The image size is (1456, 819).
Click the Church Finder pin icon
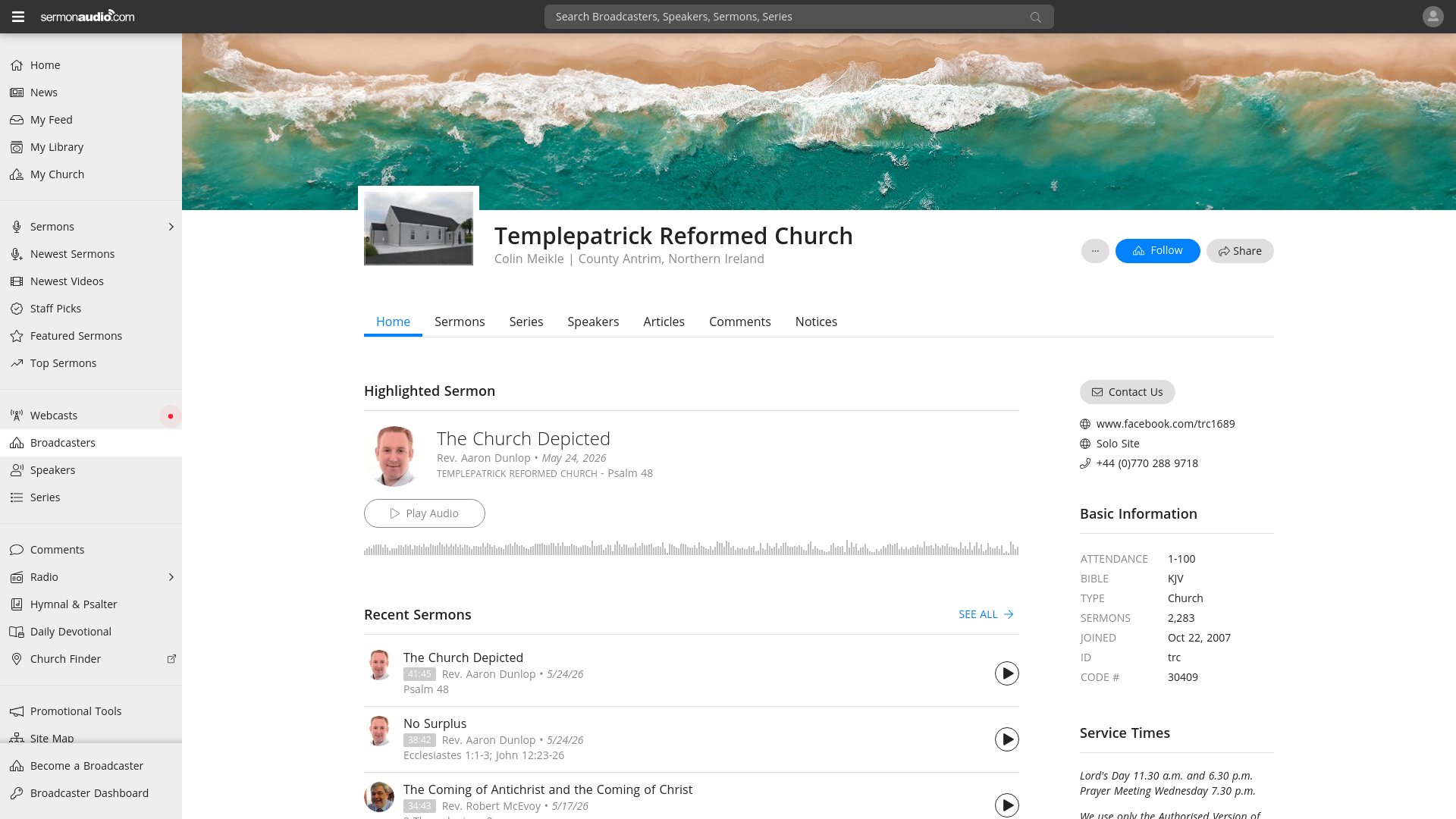[x=17, y=659]
